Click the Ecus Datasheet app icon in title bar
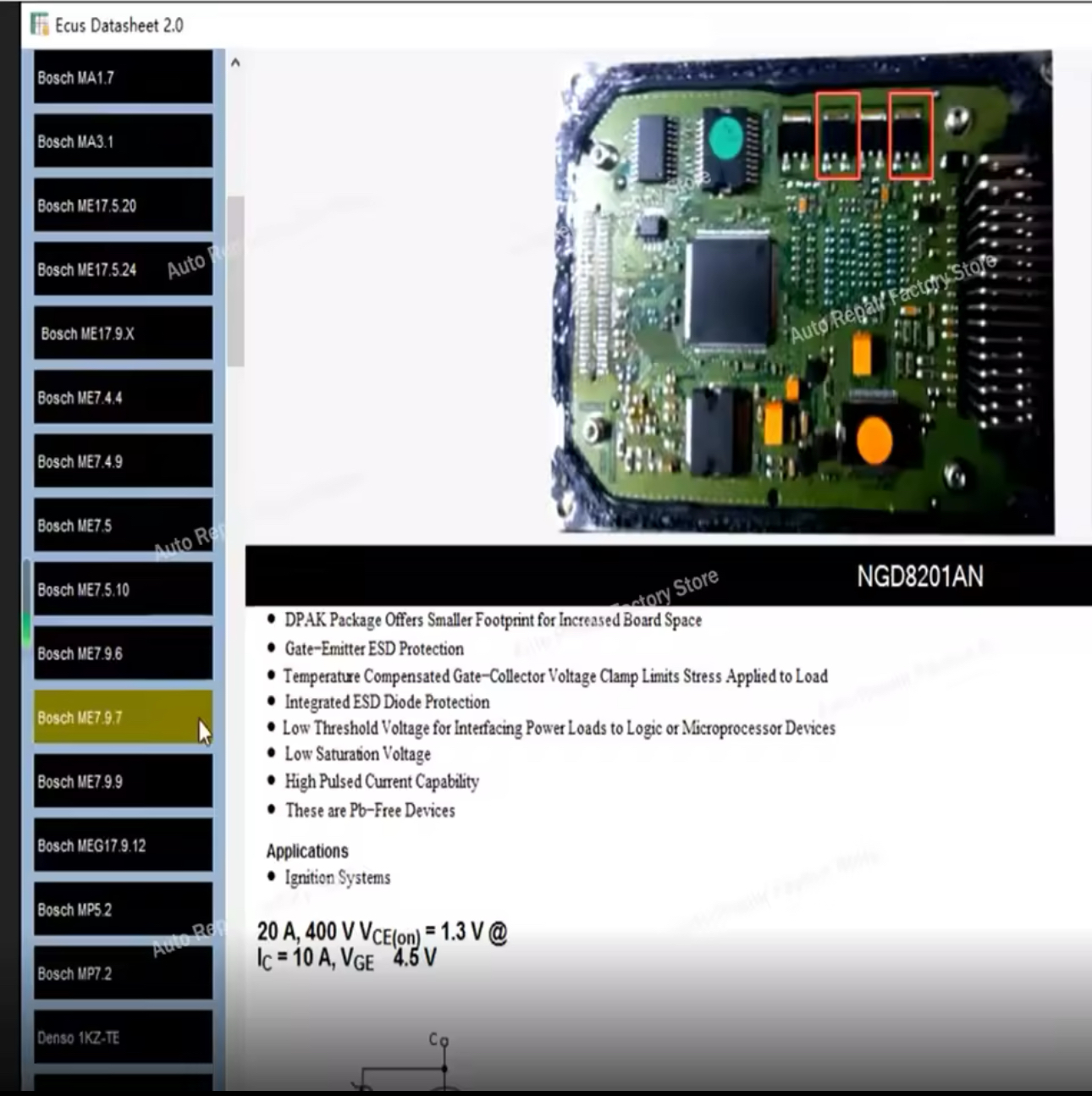1092x1096 pixels. 39,25
